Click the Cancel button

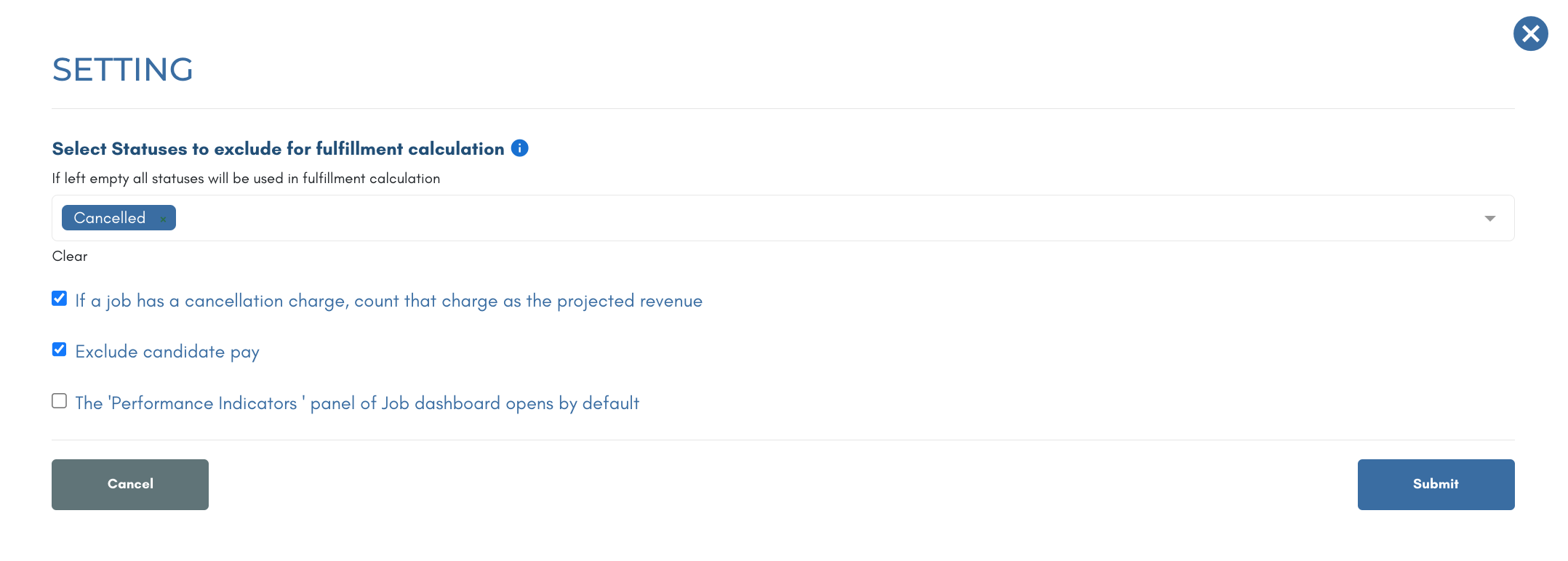(129, 484)
